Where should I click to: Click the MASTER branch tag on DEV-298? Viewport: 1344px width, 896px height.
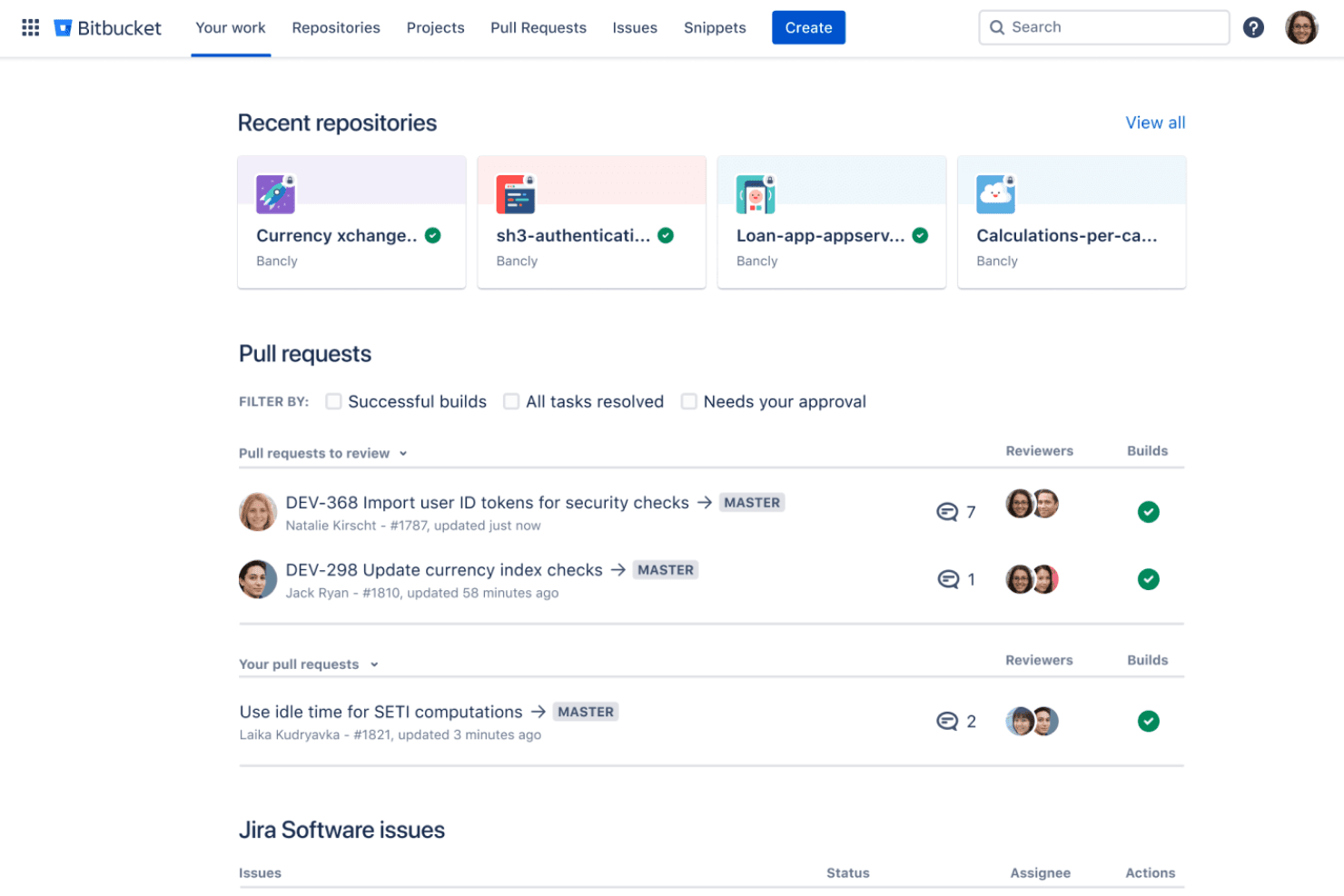click(666, 570)
